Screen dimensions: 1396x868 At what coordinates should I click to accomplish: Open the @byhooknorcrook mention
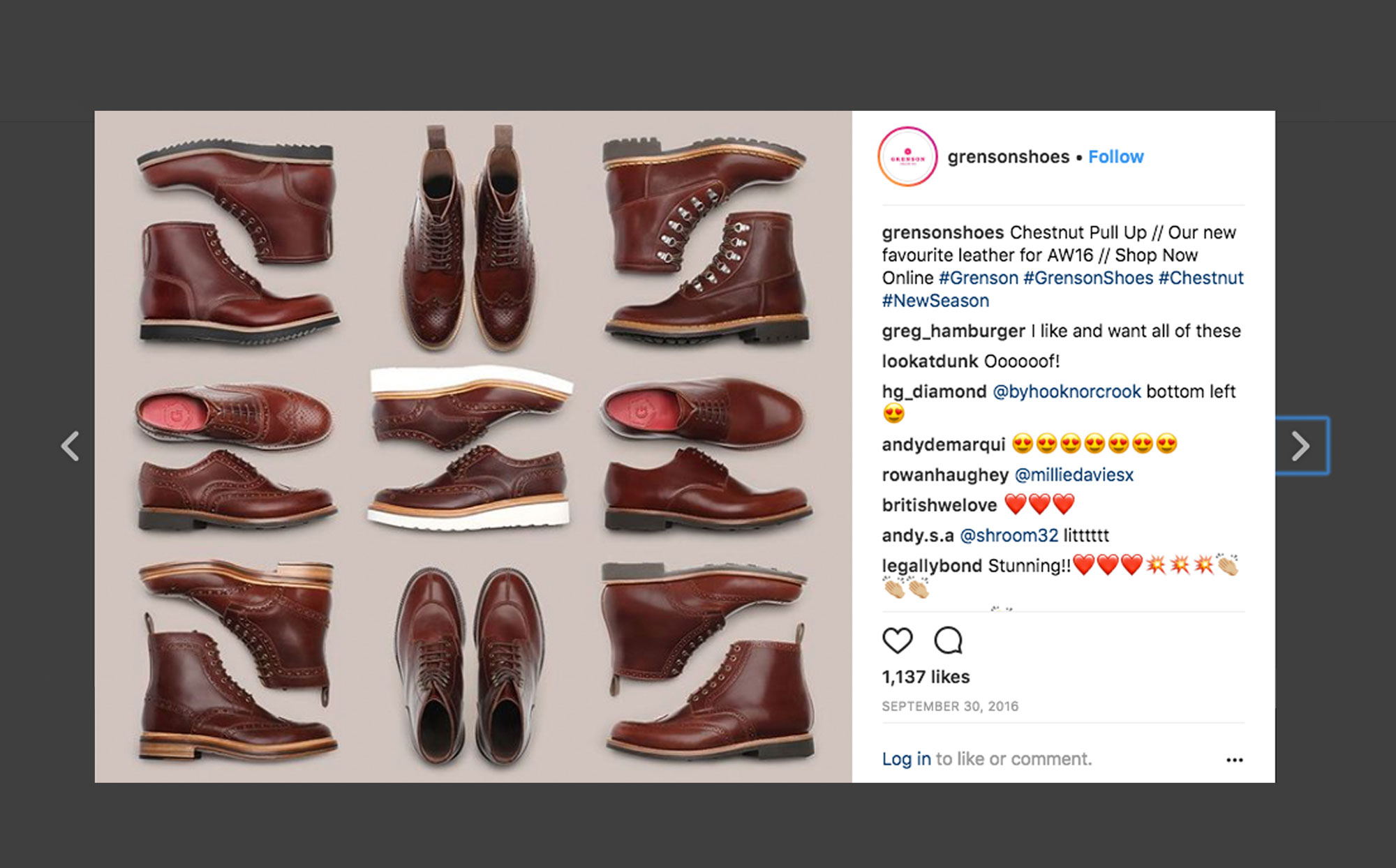coord(1066,391)
